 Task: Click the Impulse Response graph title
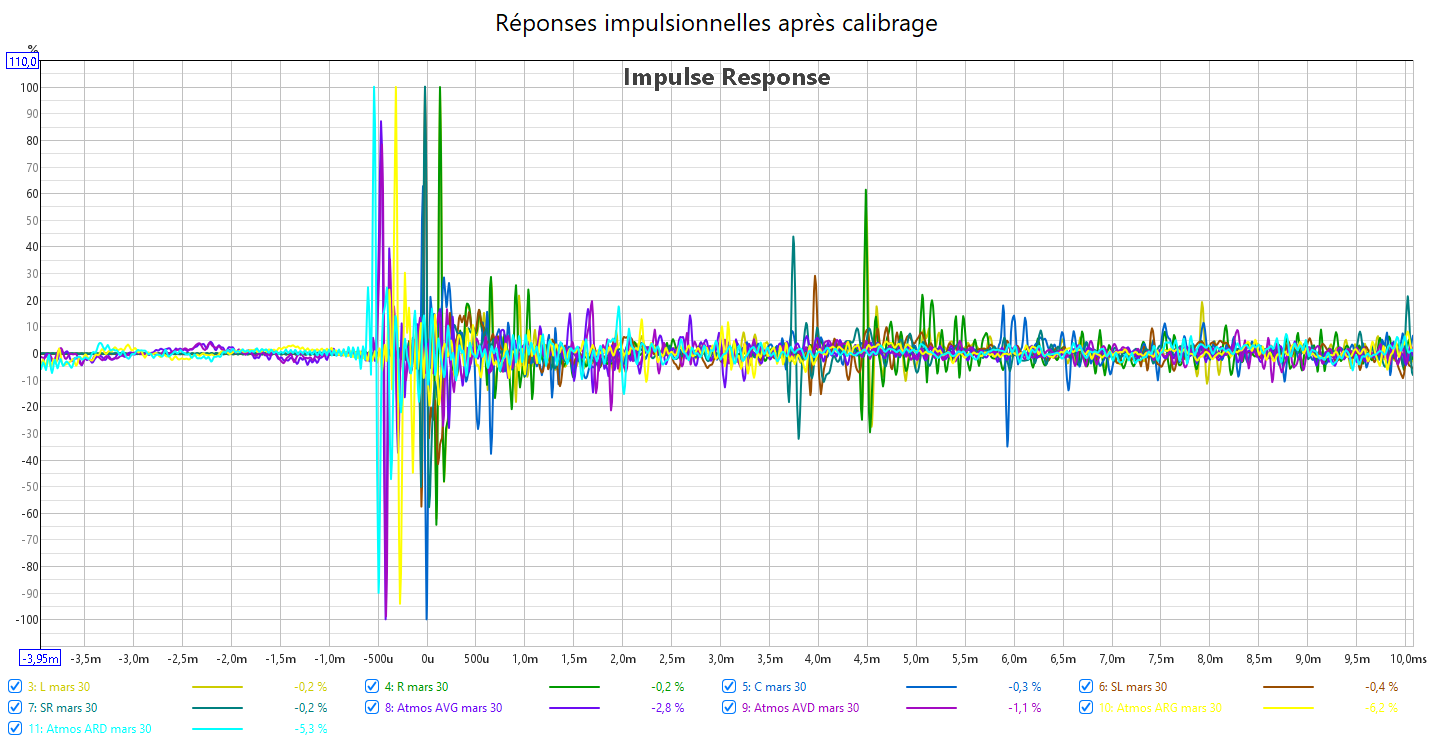click(726, 77)
